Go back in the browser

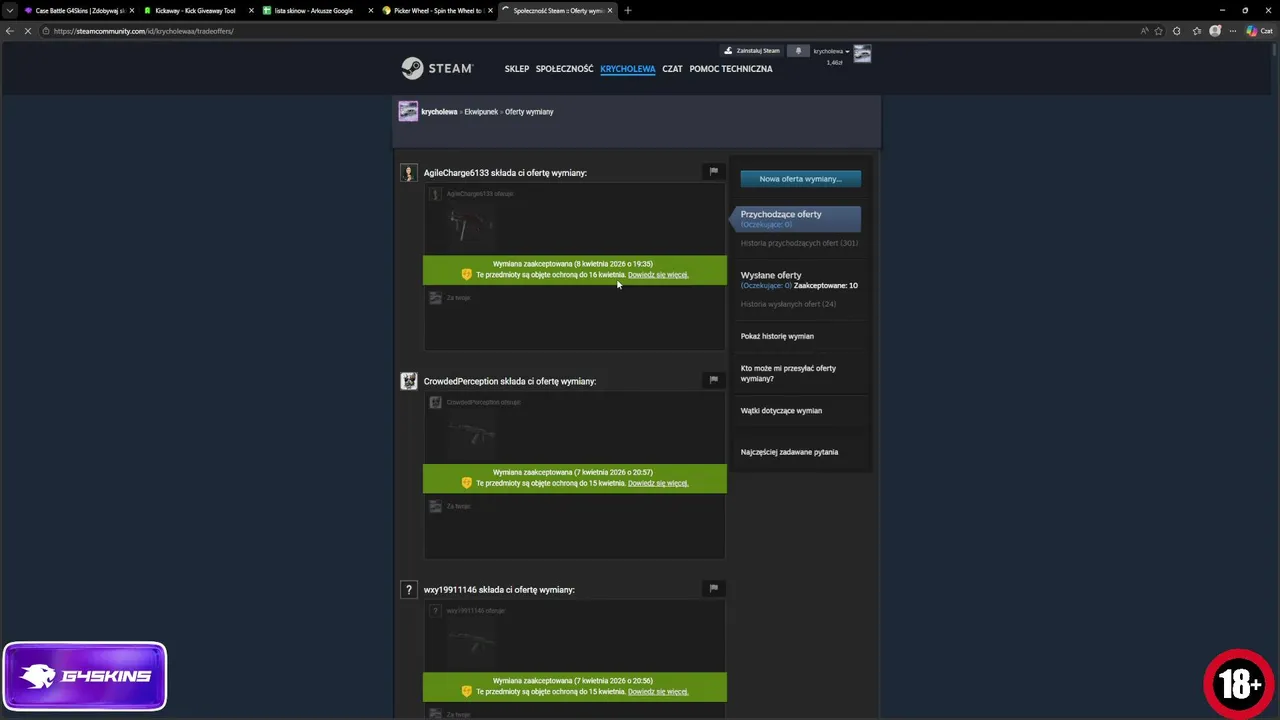point(10,31)
